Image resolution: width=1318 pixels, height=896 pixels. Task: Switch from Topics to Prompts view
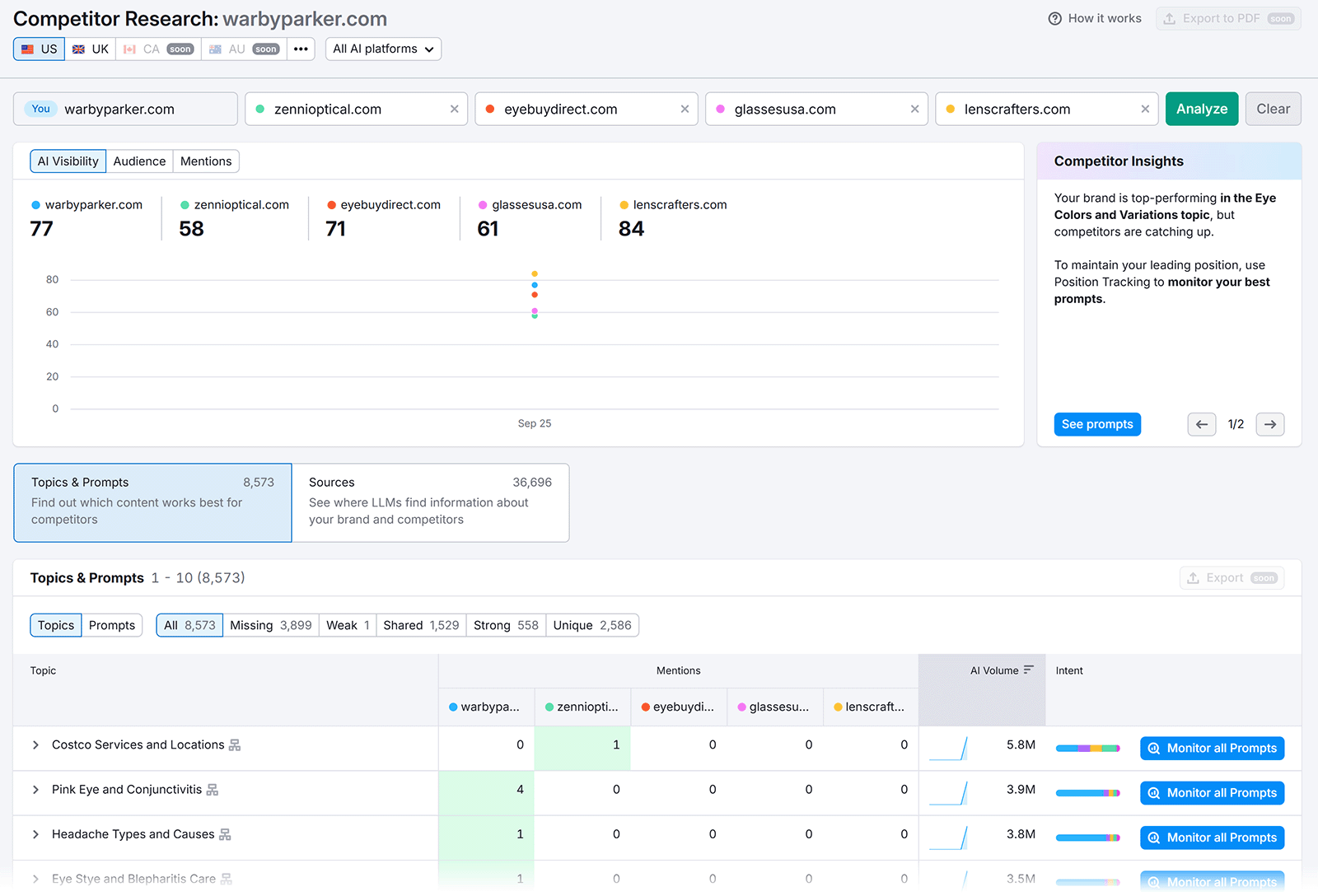112,625
